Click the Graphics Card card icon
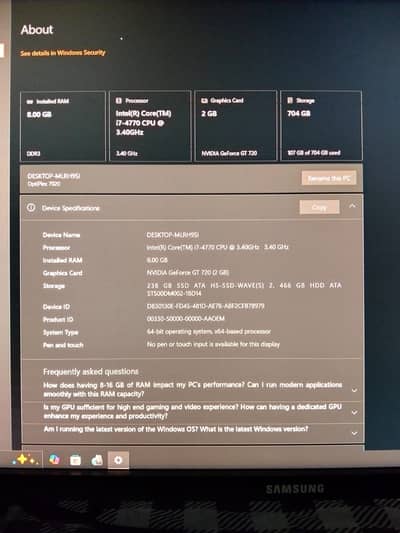This screenshot has height=533, width=400. point(204,101)
